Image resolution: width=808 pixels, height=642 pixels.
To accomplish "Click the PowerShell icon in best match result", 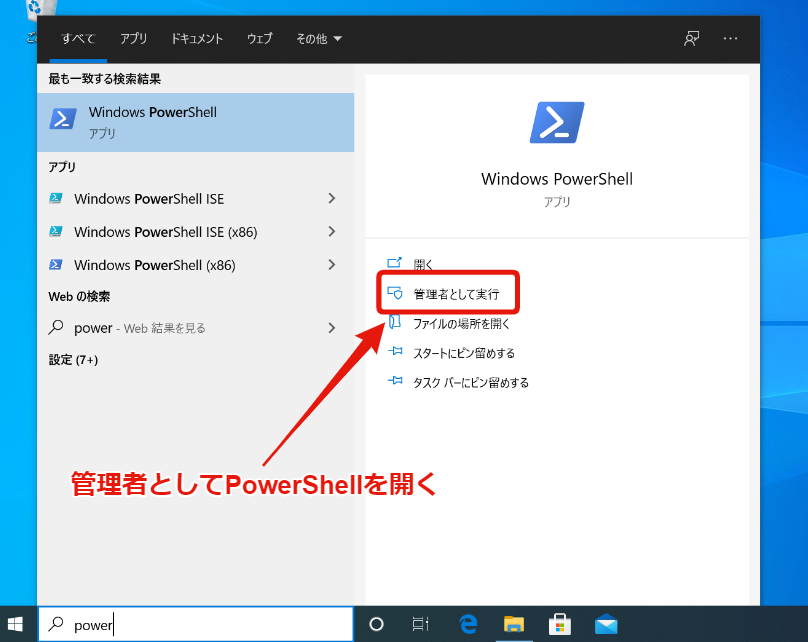I will [x=63, y=119].
